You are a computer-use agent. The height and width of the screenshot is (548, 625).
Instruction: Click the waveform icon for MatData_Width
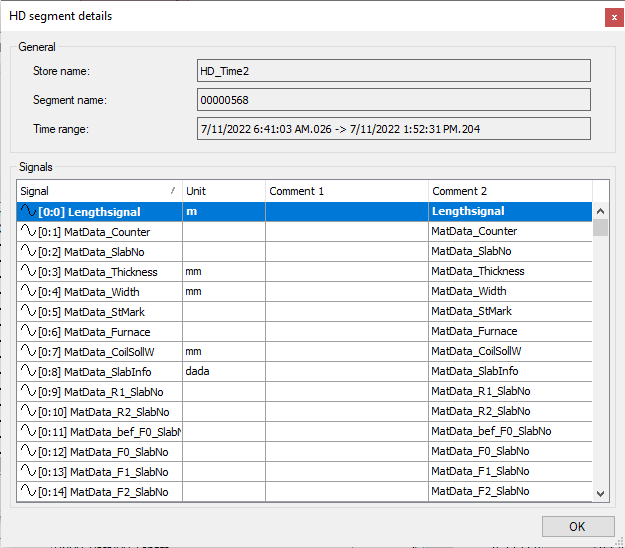(28, 292)
